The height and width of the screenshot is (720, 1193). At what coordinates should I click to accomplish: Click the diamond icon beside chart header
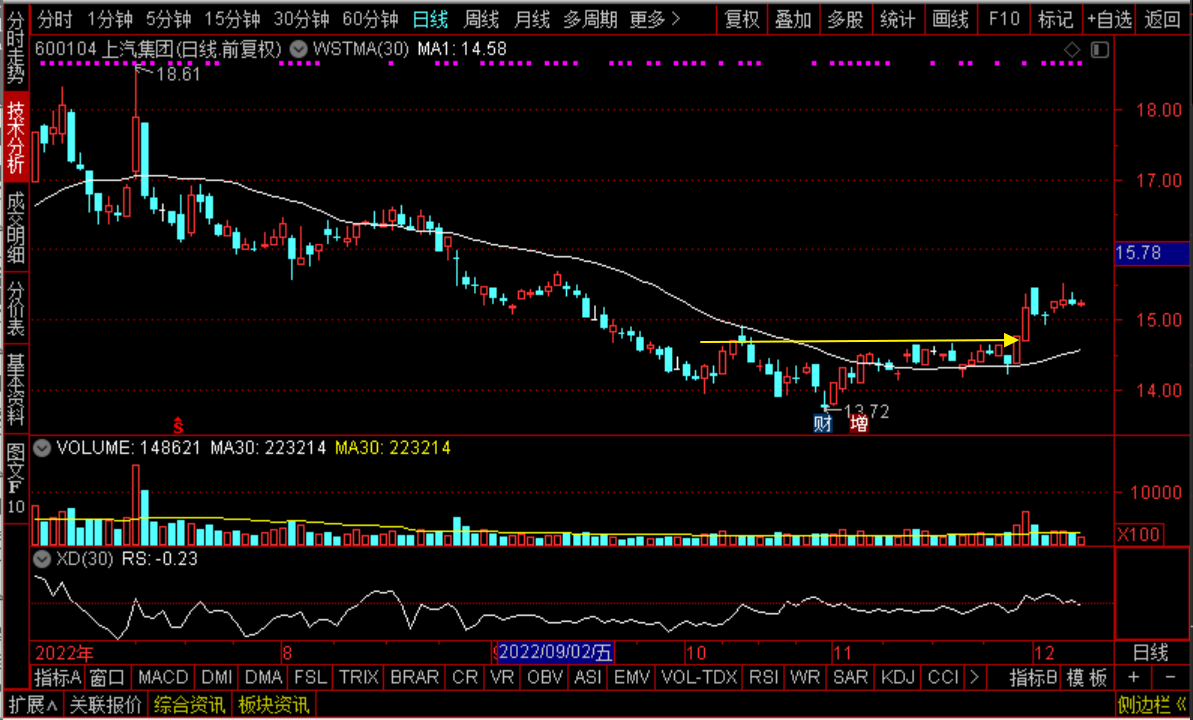pos(1072,50)
